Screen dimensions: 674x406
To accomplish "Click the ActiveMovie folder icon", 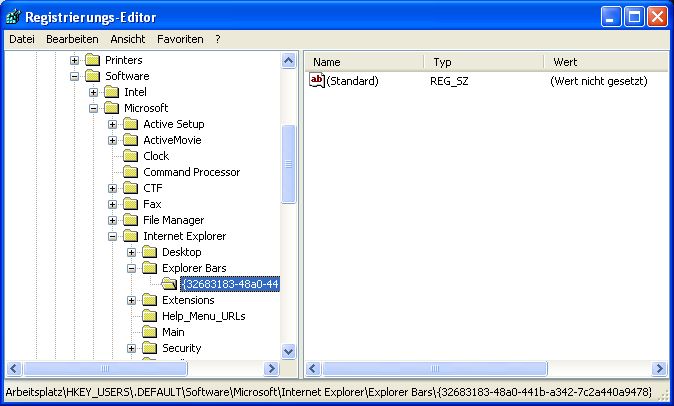I will 130,140.
